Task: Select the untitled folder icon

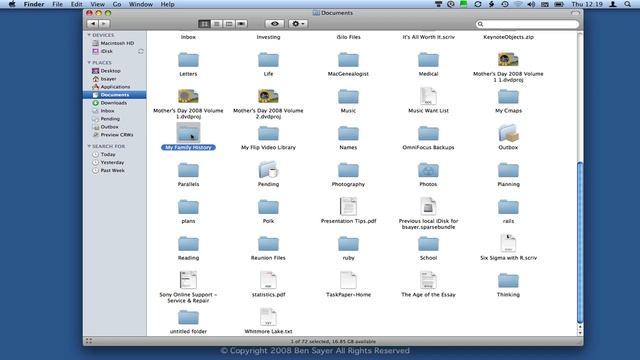Action: coord(188,317)
